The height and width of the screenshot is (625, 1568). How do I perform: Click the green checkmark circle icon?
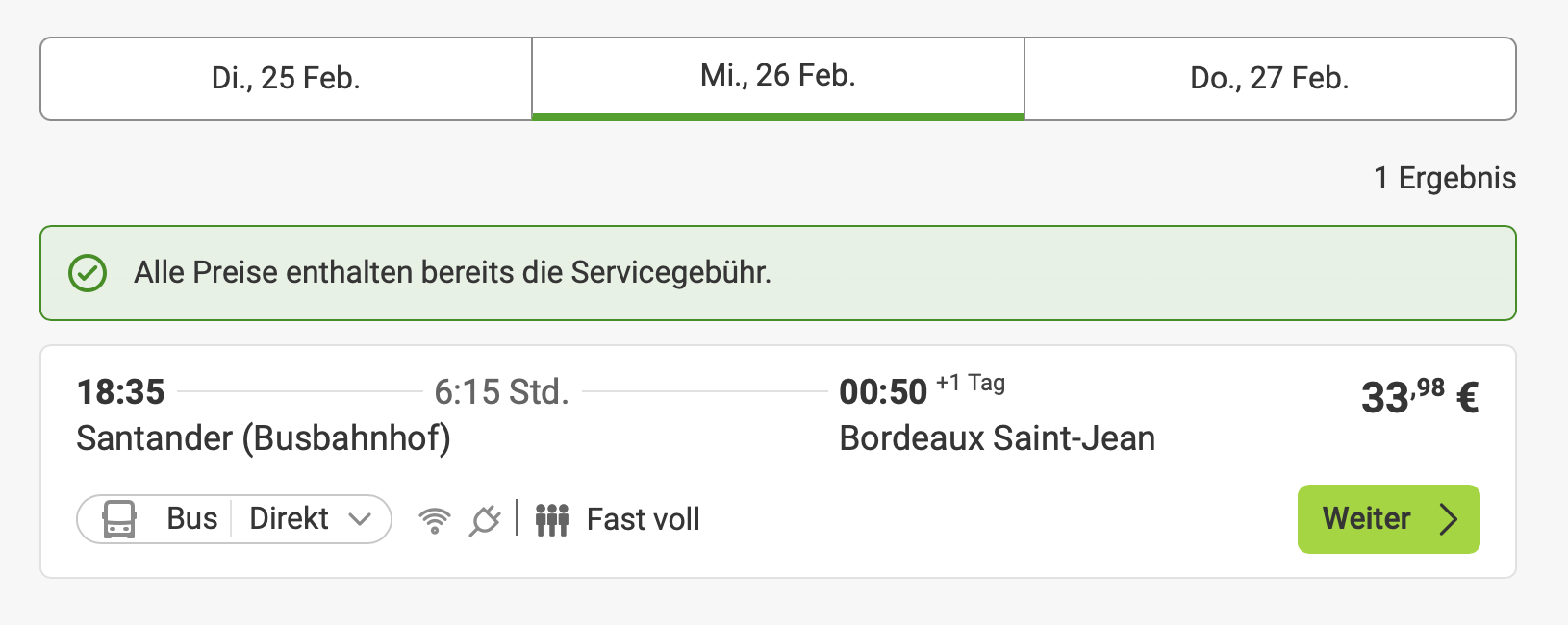point(88,273)
